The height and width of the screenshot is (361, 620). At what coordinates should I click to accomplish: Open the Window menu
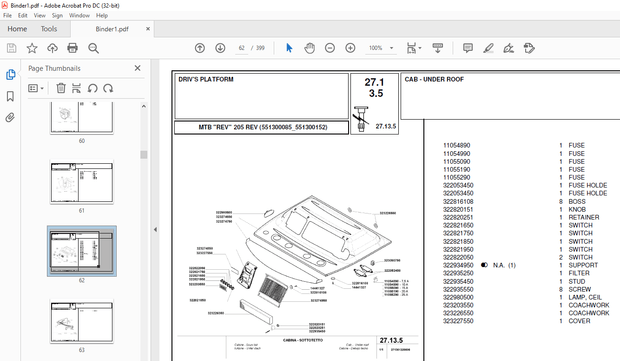[x=79, y=15]
